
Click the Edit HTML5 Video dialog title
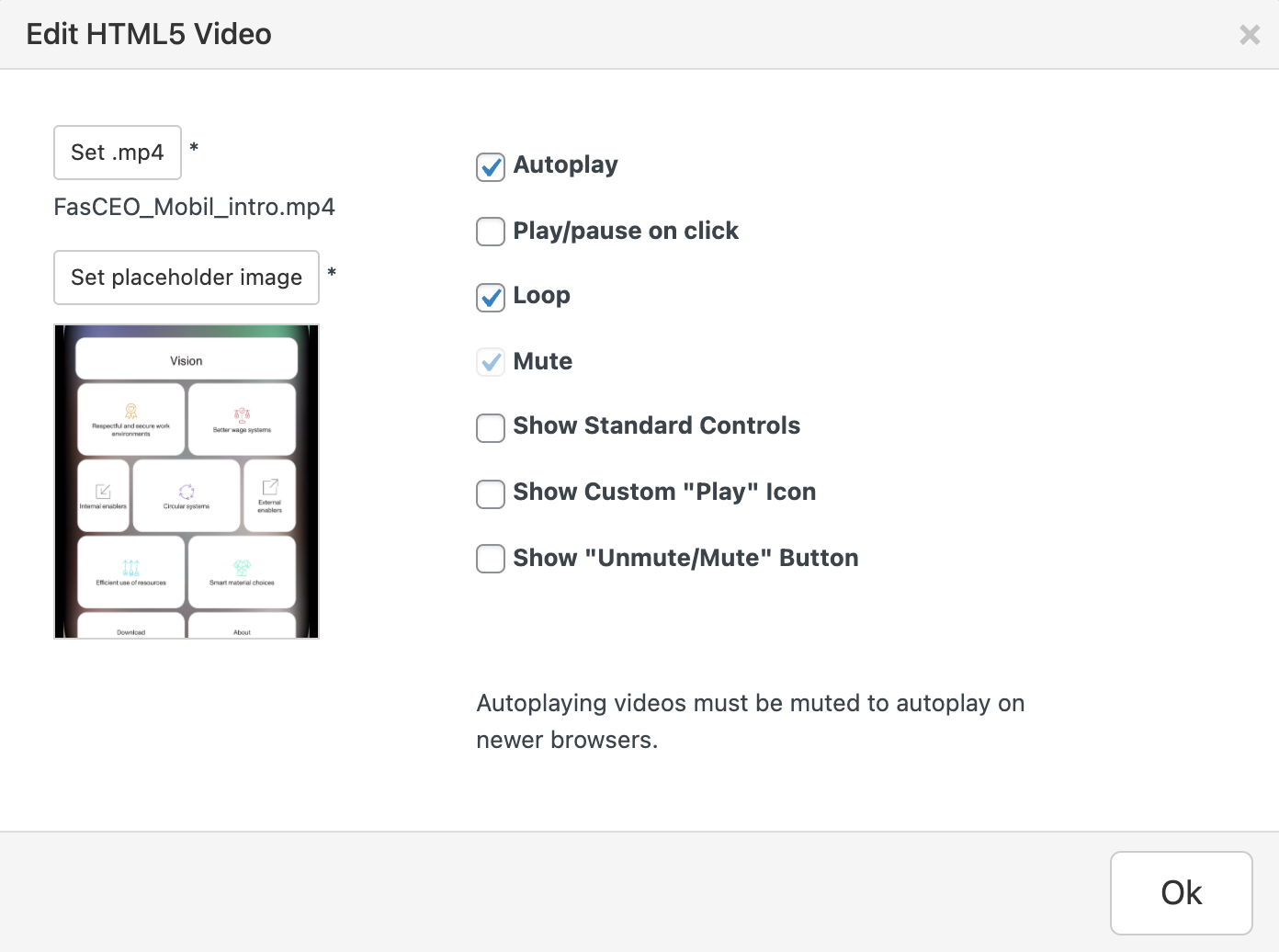(149, 34)
